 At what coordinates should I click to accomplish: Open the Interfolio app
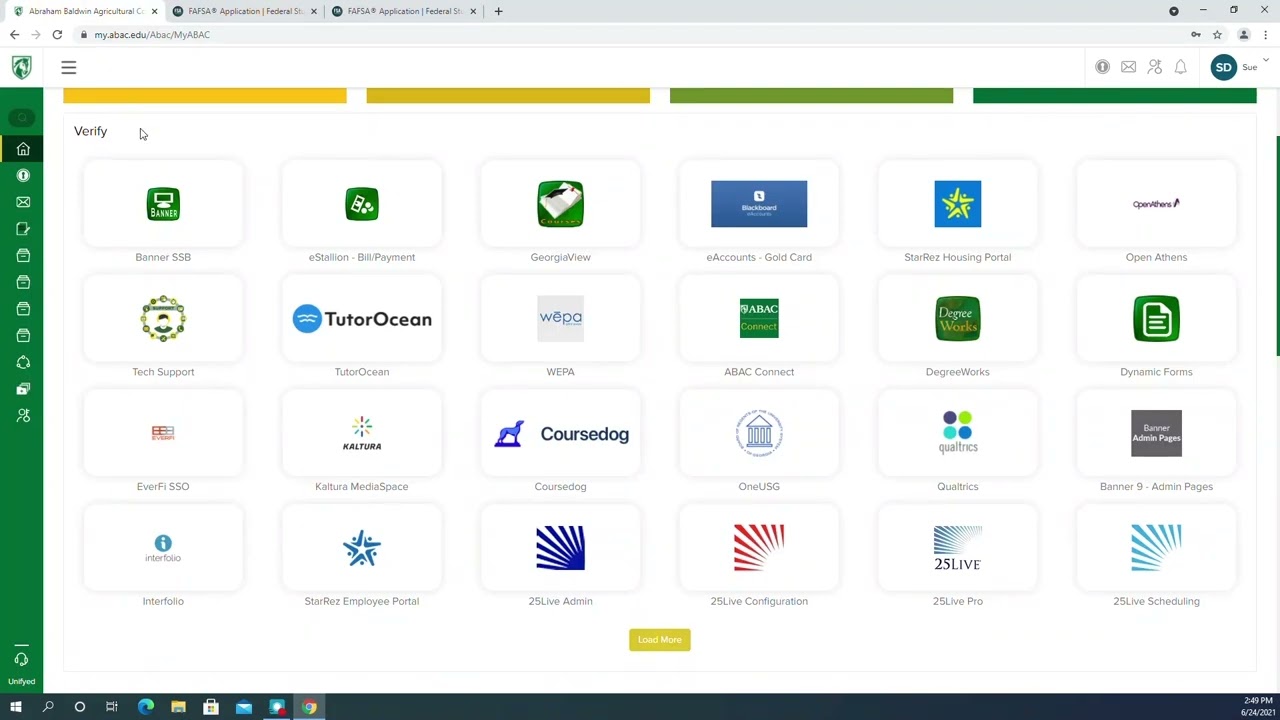pos(163,548)
